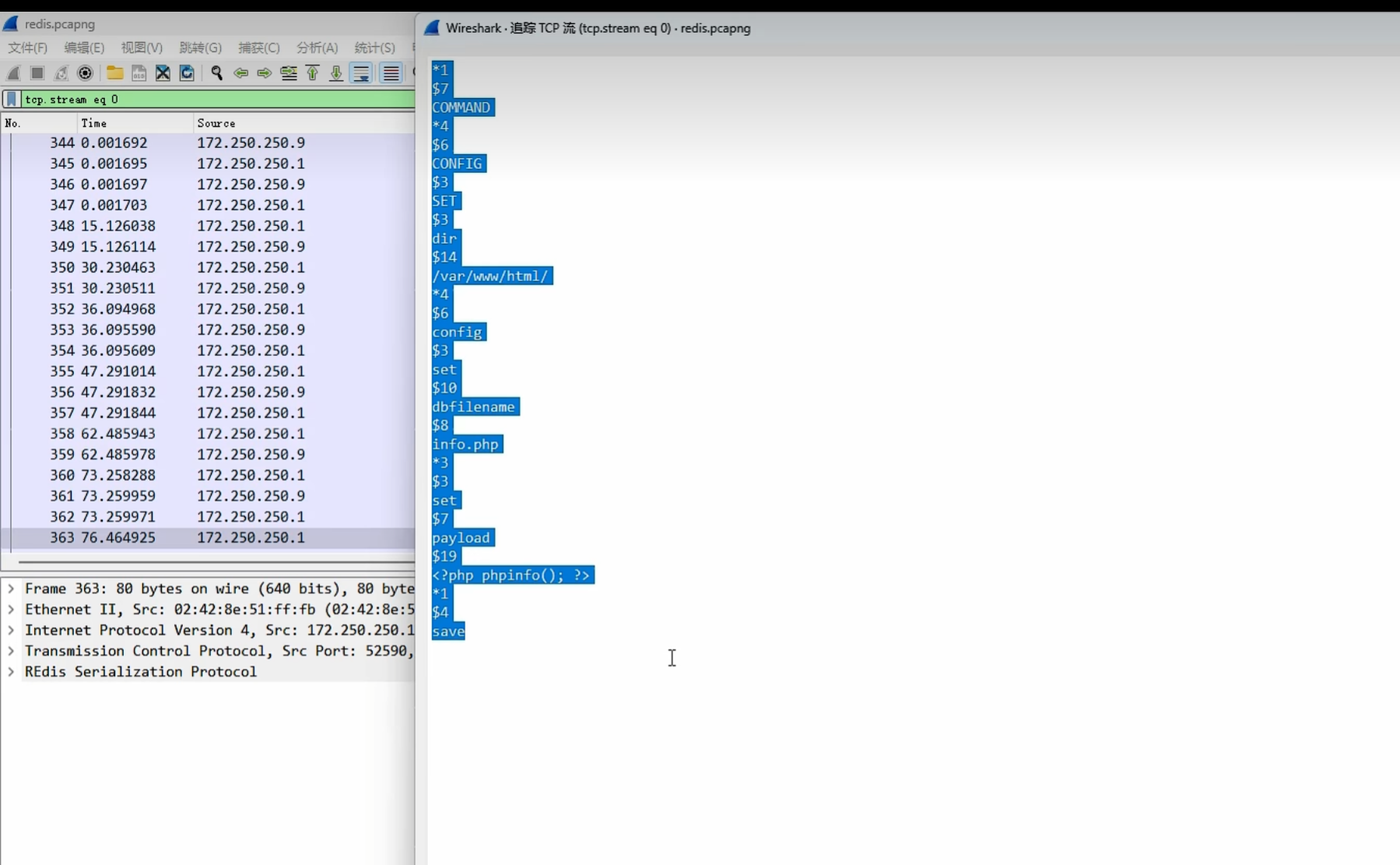Screen dimensions: 1400x865
Task: Select packet number 344 in the list
Action: [208, 142]
